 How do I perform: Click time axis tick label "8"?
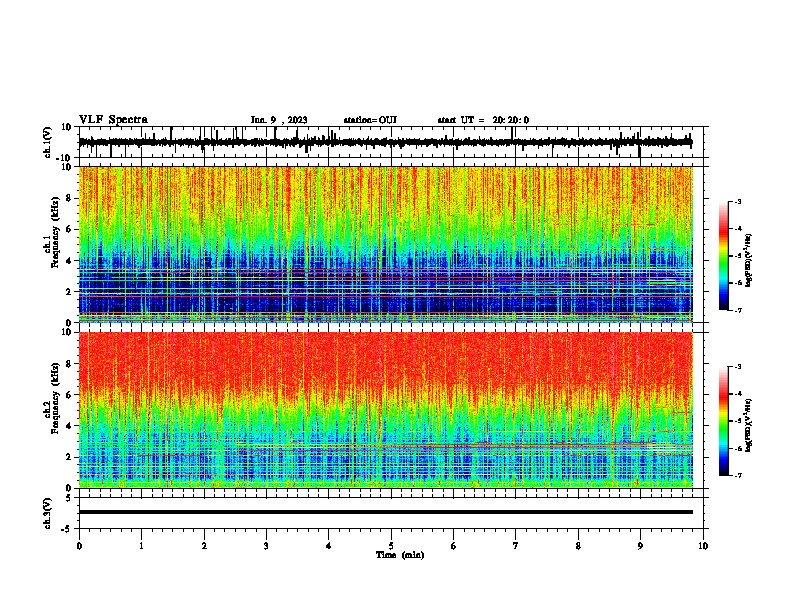click(x=578, y=546)
